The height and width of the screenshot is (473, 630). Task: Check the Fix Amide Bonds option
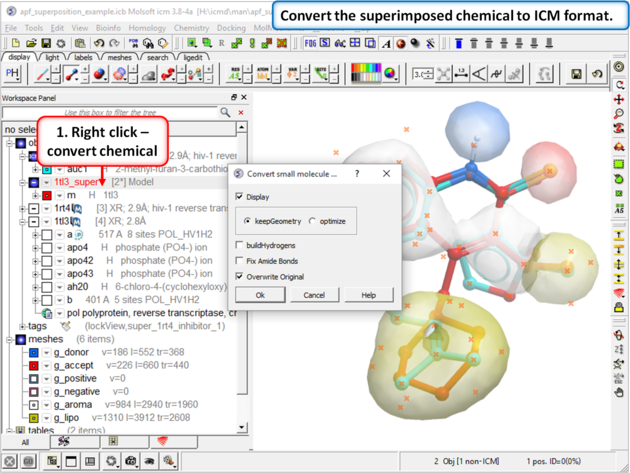[239, 261]
